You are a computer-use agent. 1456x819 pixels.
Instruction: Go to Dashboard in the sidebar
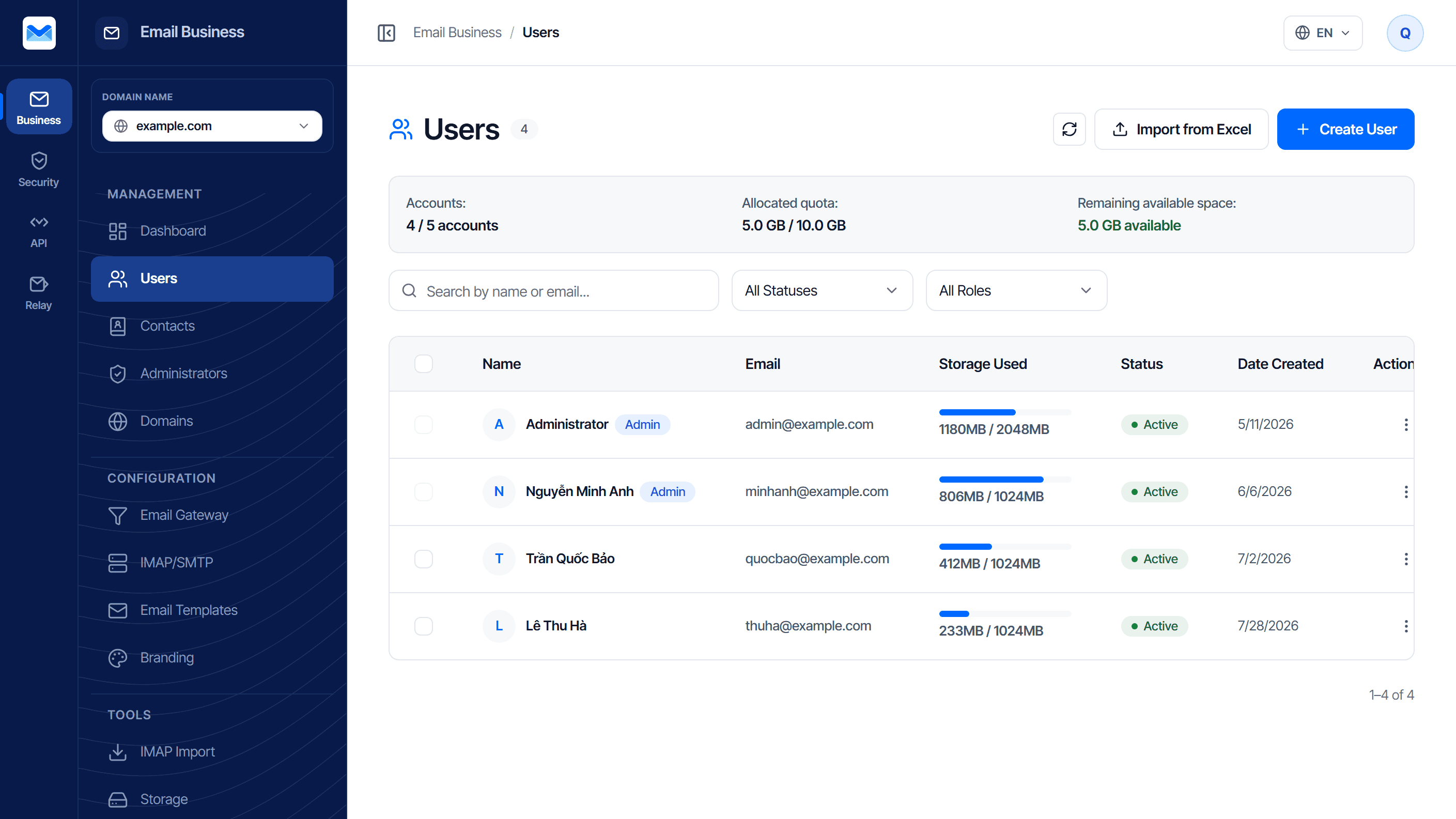click(212, 231)
